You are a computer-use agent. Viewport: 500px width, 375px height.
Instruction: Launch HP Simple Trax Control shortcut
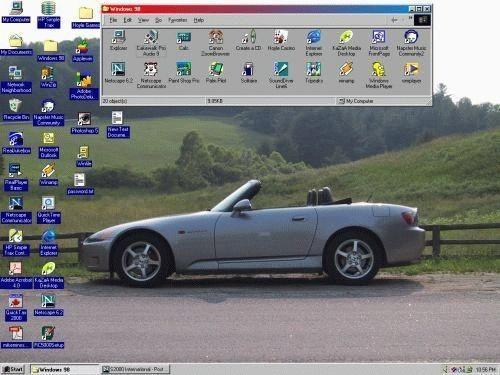pos(16,242)
